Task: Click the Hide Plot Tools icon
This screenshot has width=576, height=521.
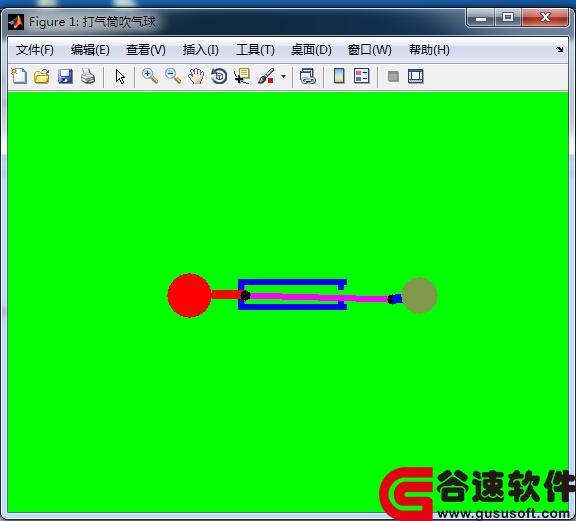Action: 393,76
